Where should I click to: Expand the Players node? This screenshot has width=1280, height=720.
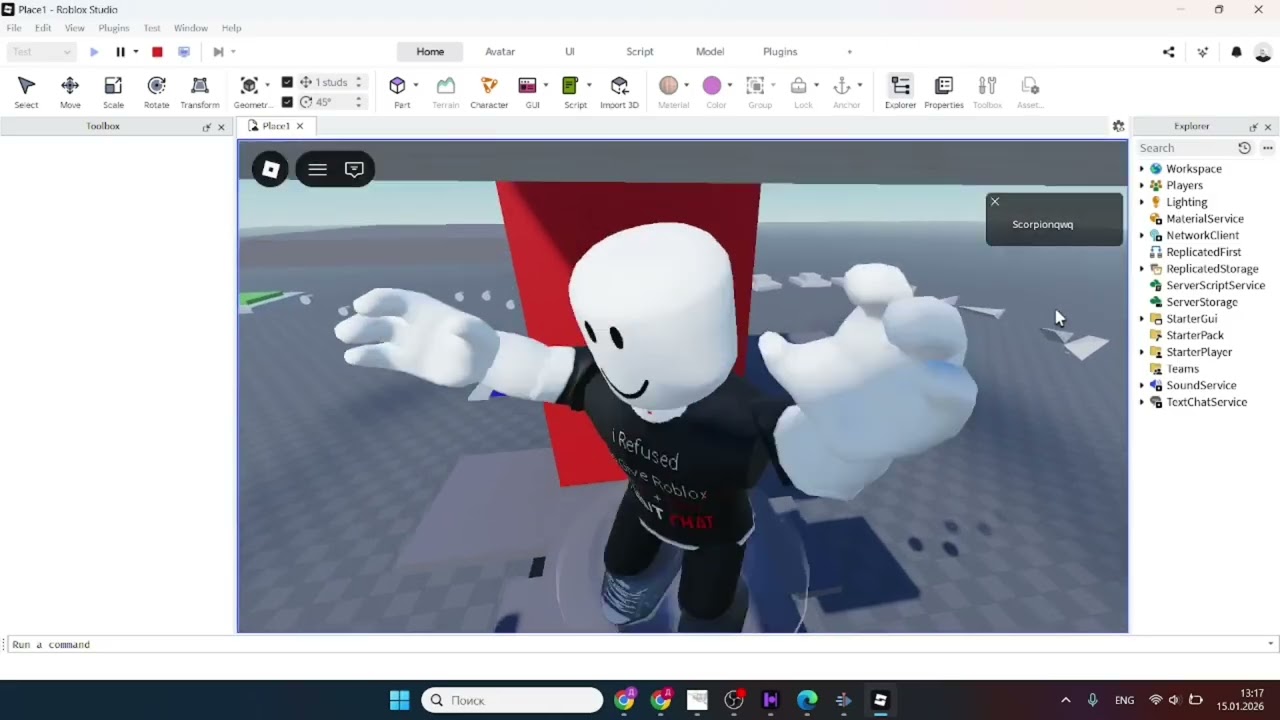tap(1142, 185)
